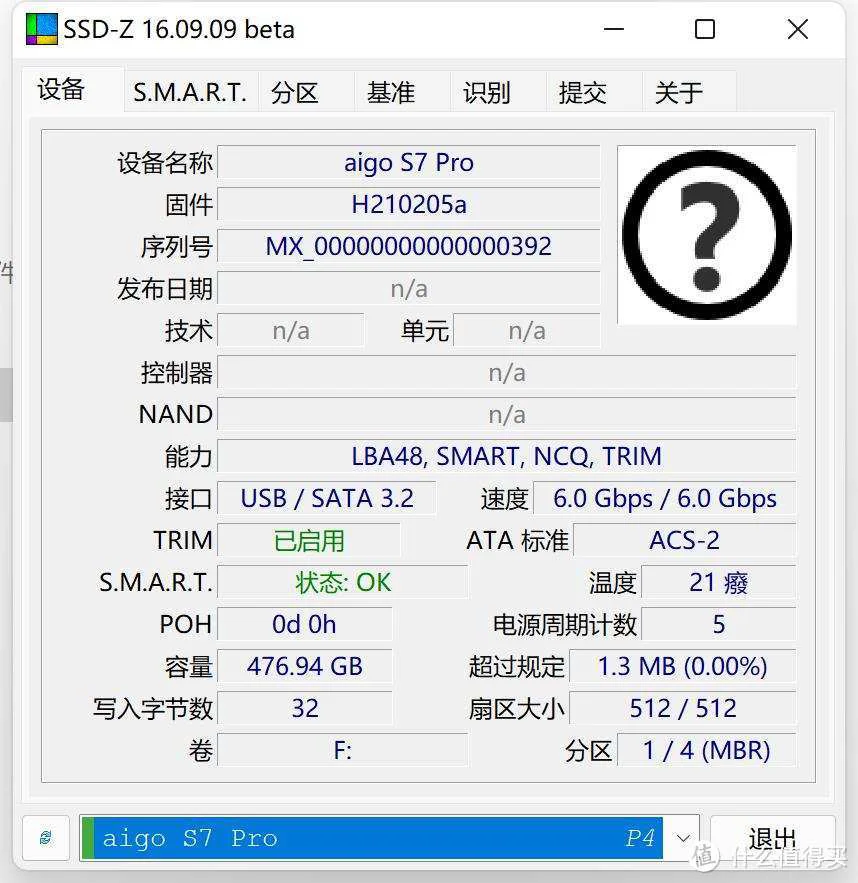
Task: Close the SSD-Z window
Action: coord(798,29)
